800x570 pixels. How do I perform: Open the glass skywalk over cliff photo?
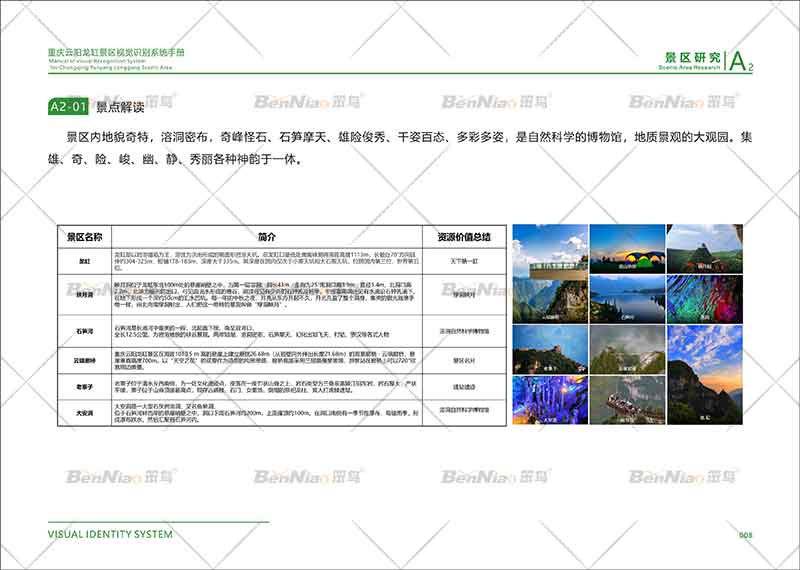click(550, 274)
